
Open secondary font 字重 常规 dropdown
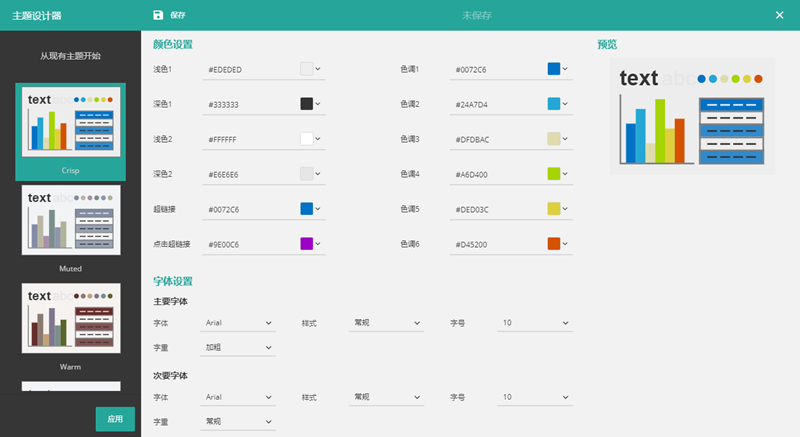(x=239, y=422)
